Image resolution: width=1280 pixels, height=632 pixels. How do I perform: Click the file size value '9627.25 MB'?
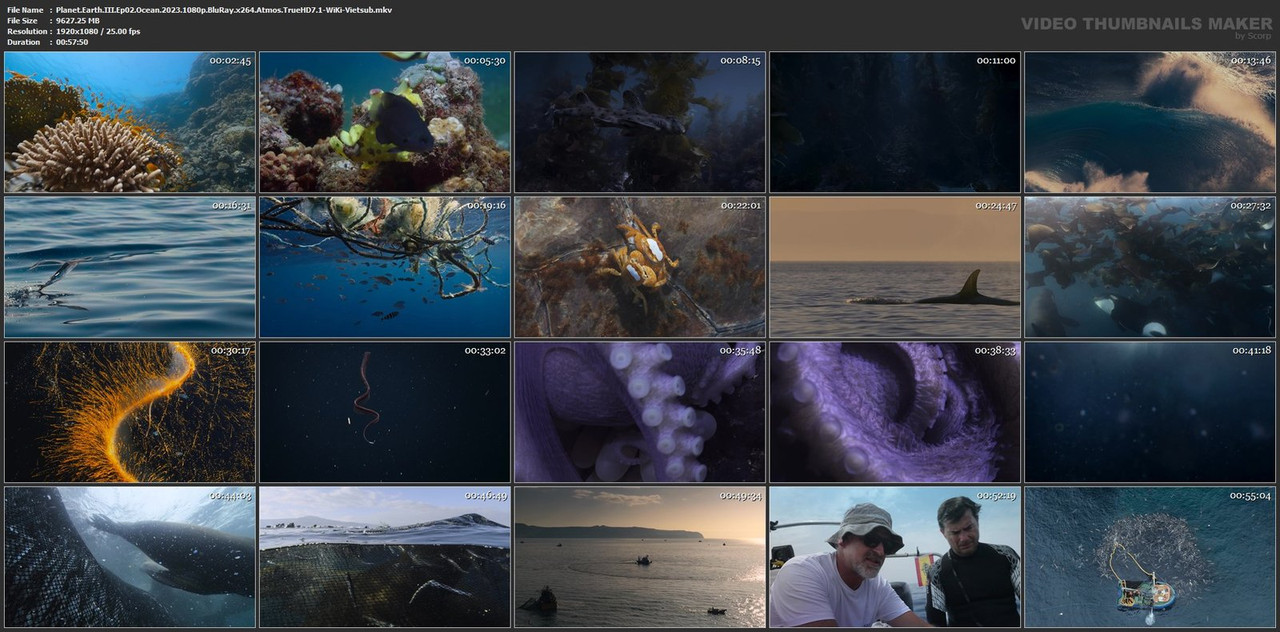[x=78, y=20]
